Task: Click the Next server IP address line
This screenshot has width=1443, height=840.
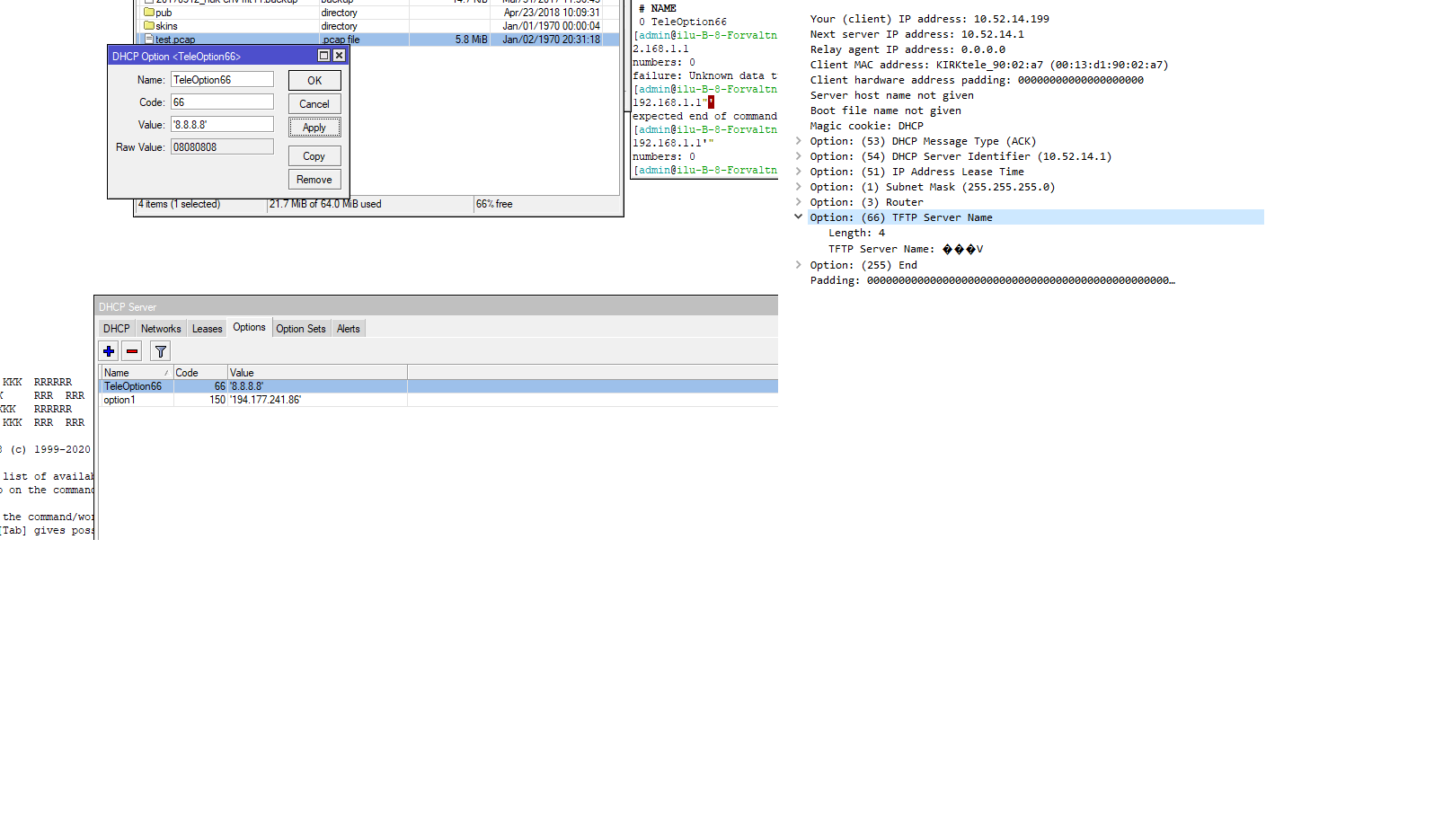Action: (x=917, y=34)
